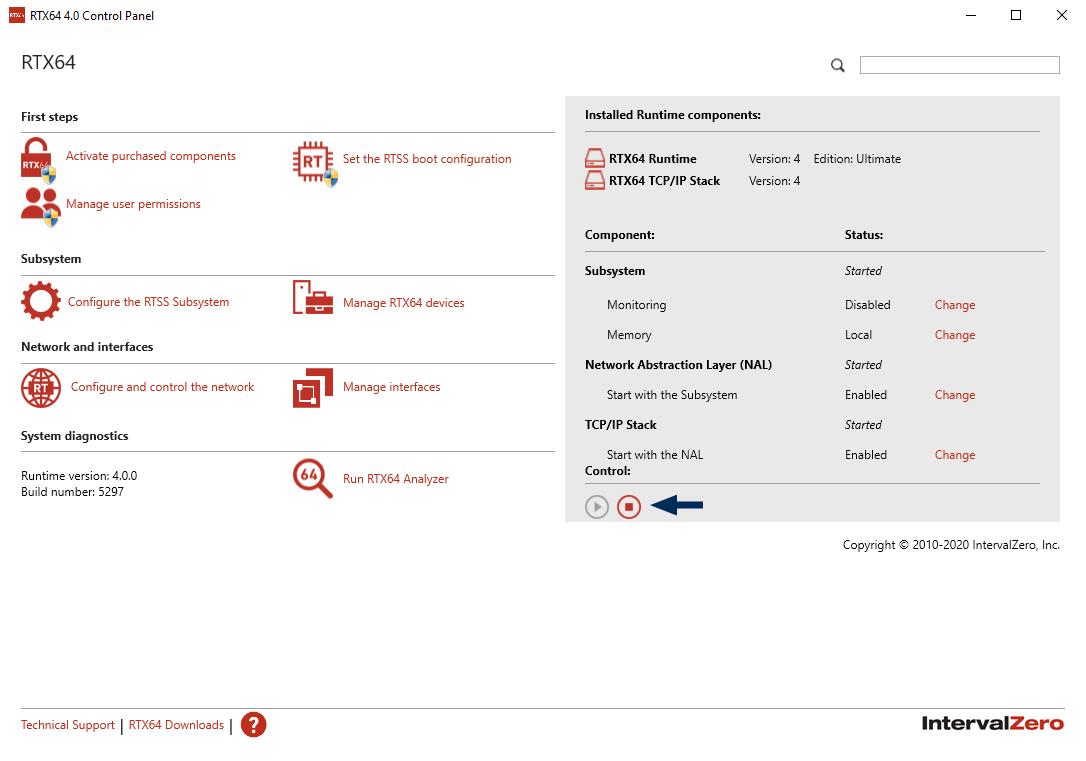This screenshot has height=761, width=1086.
Task: Click the 64 magnifier Analyzer icon
Action: tap(313, 478)
